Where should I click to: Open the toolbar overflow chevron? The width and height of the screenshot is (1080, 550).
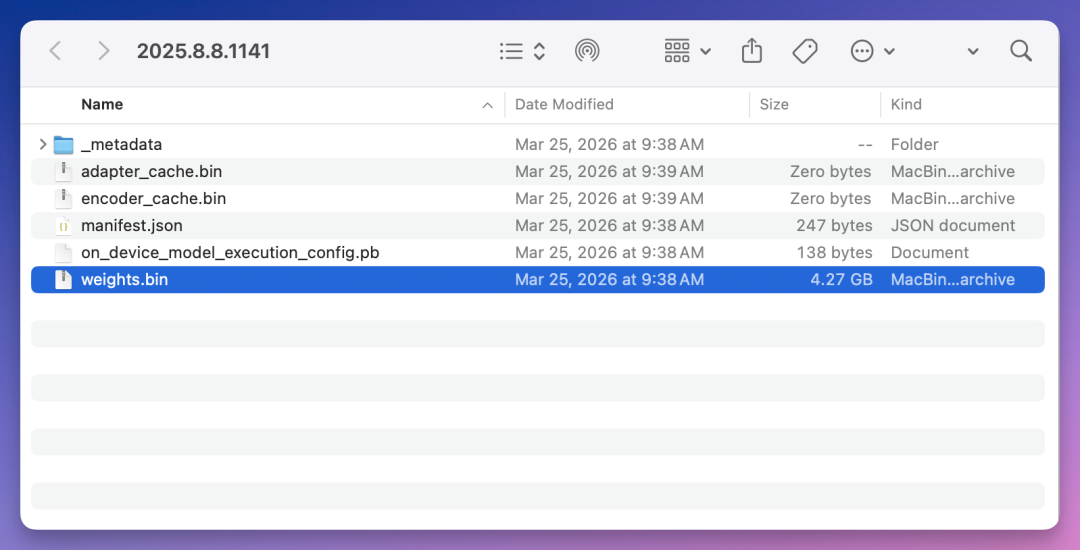(973, 52)
